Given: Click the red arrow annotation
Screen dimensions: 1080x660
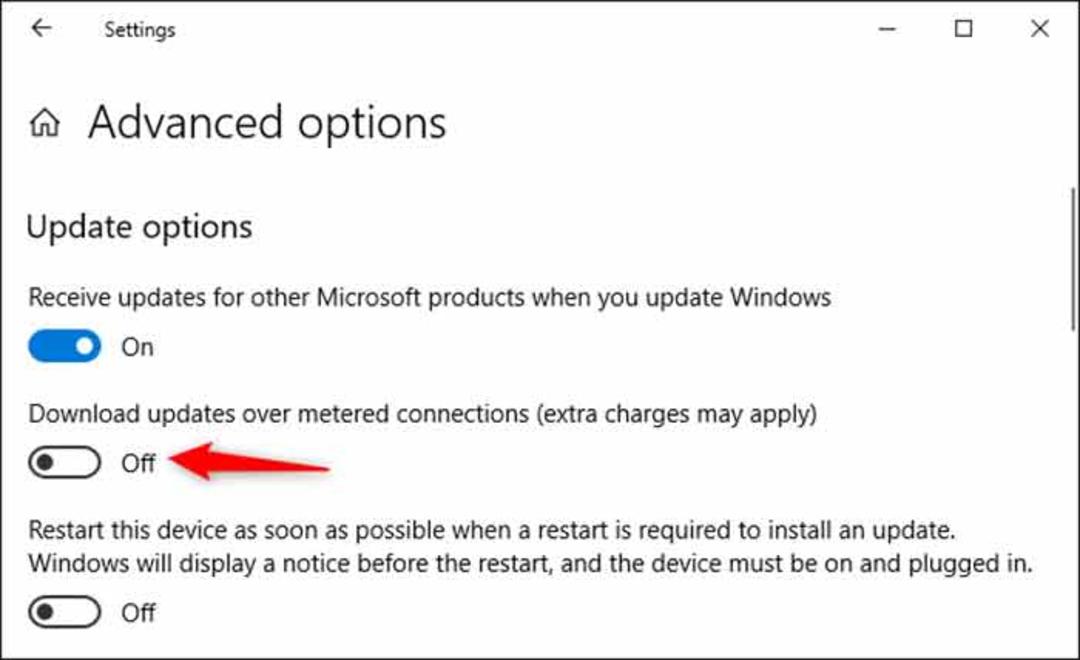Looking at the screenshot, I should click(x=249, y=462).
